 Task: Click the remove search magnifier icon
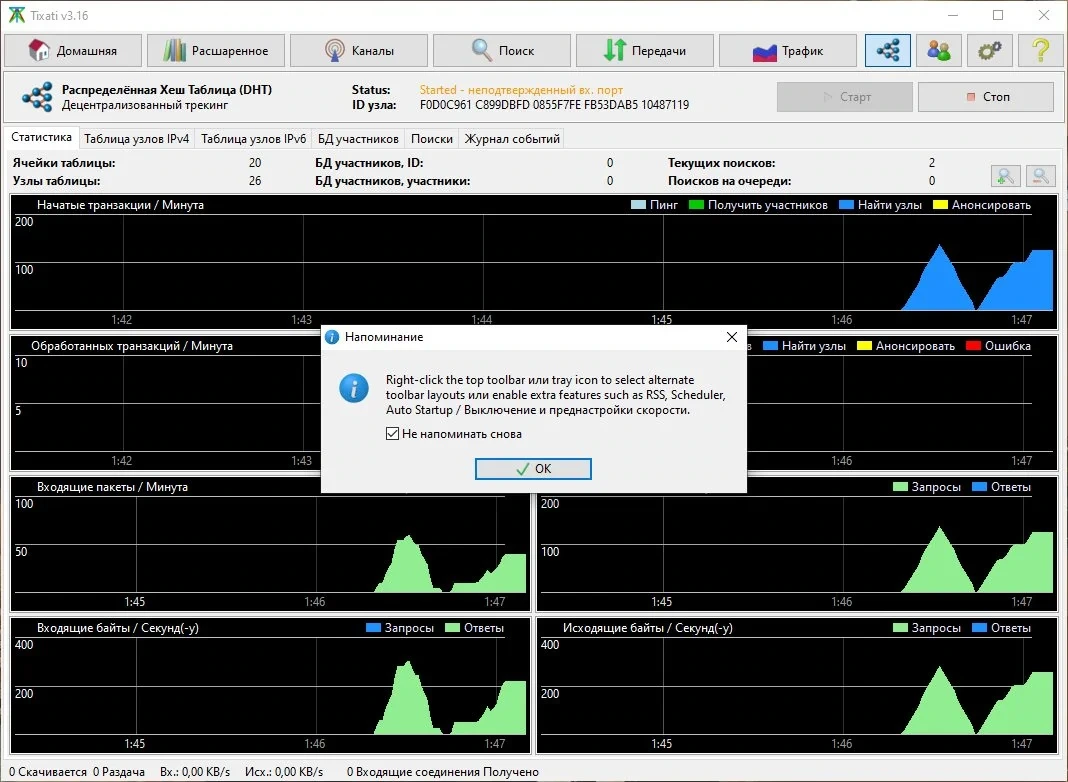[x=1040, y=176]
